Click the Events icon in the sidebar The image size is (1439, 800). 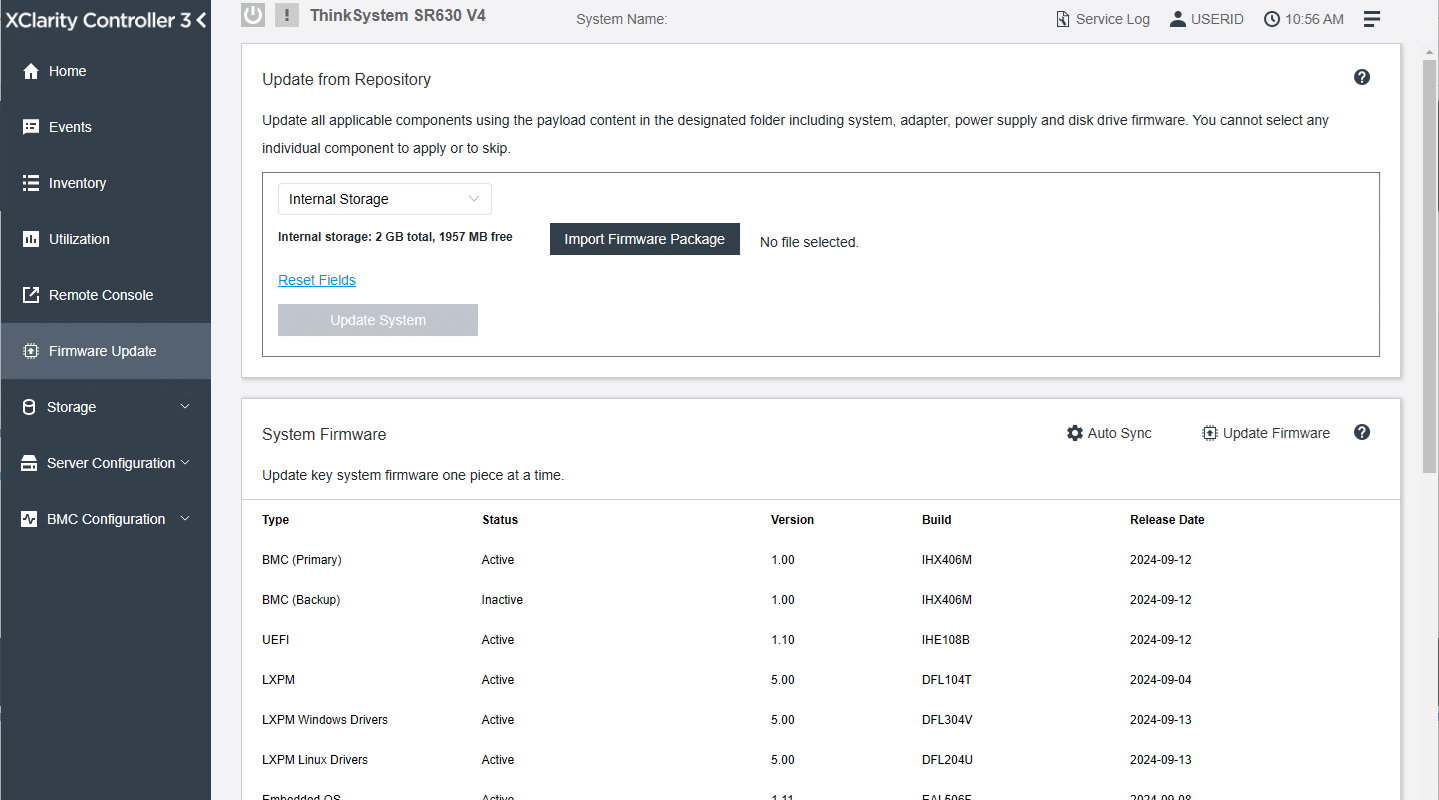(x=31, y=127)
